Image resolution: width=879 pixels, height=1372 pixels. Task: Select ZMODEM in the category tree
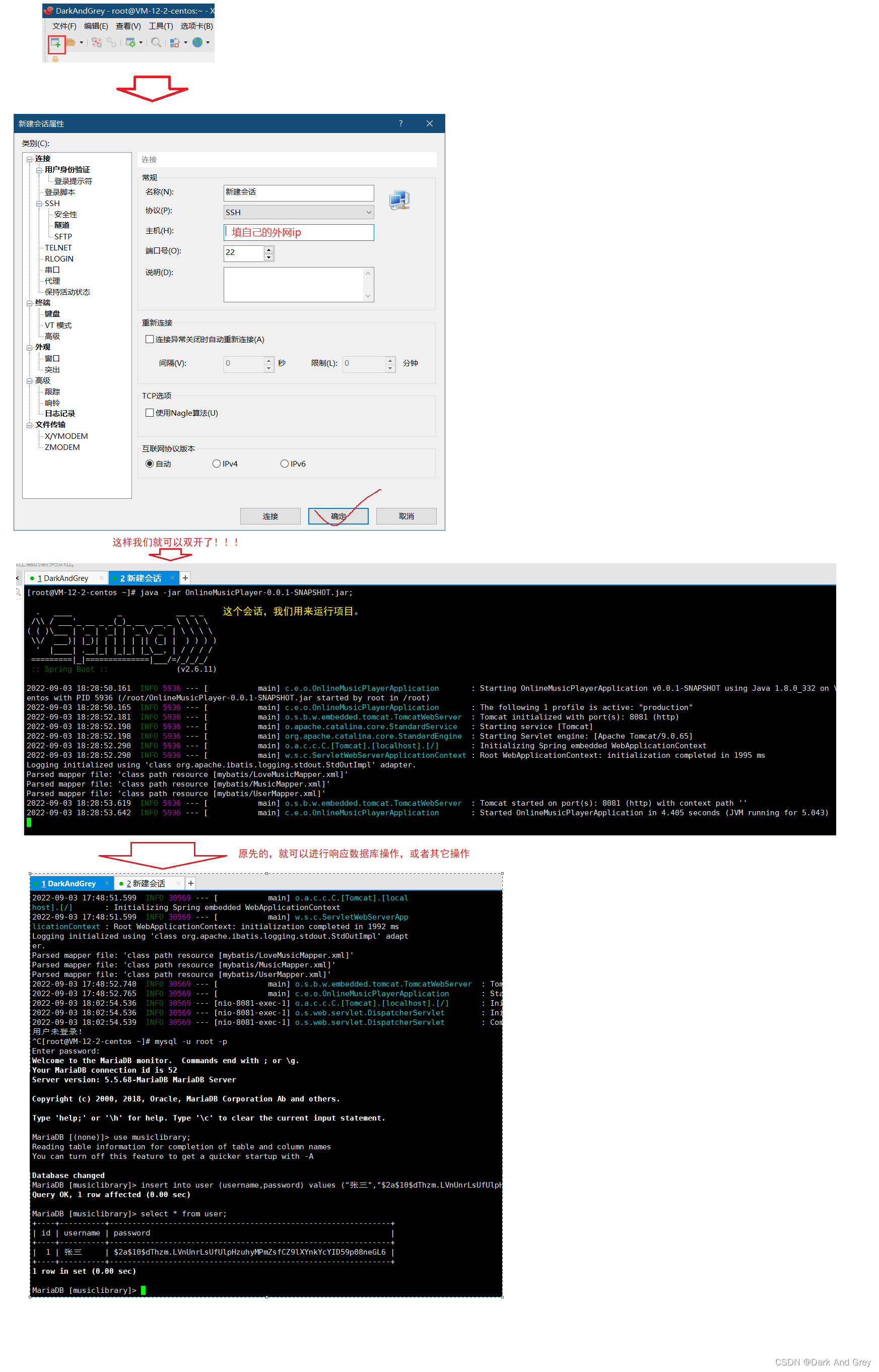pyautogui.click(x=62, y=447)
